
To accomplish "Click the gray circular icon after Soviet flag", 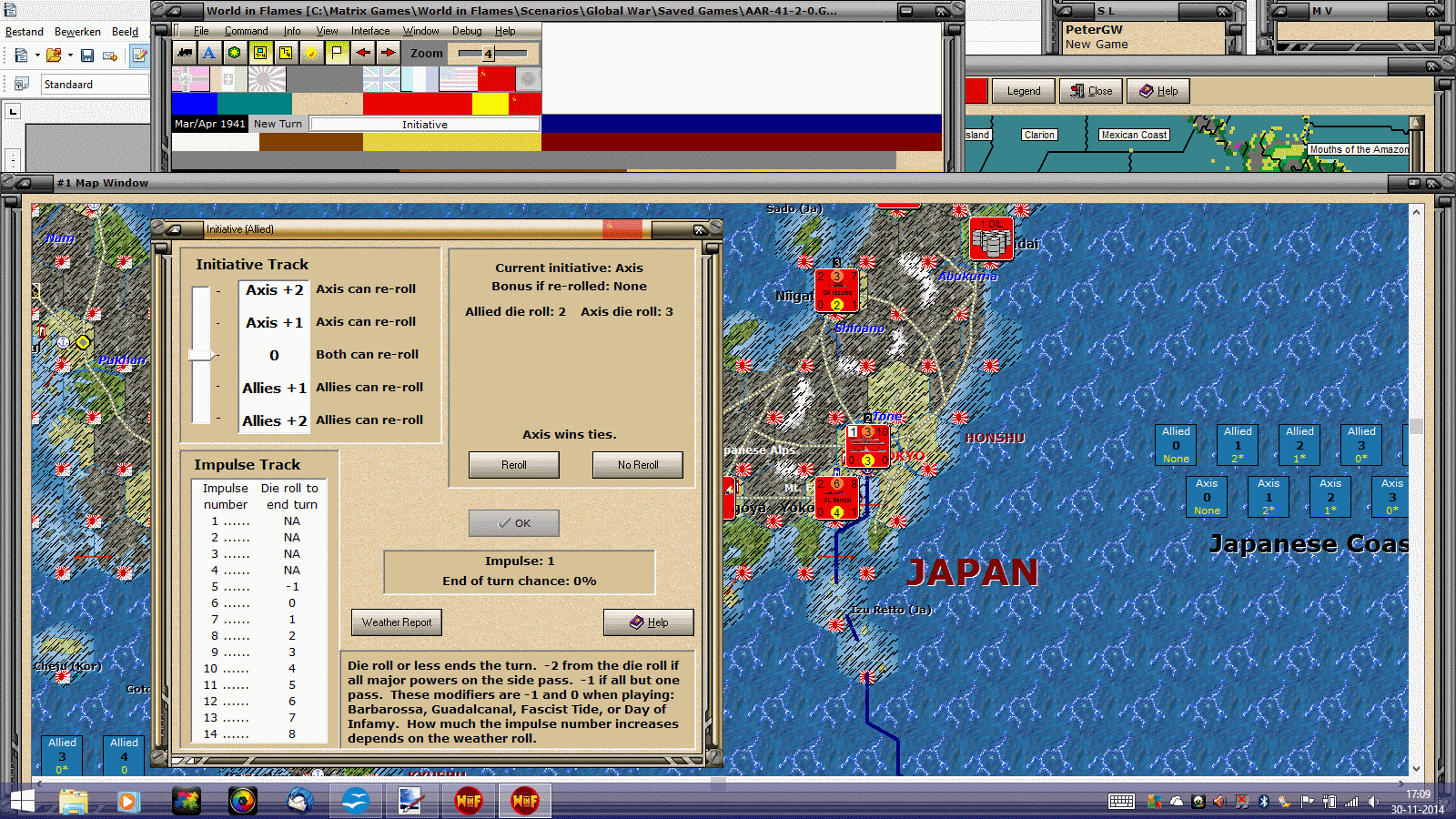I will click(x=529, y=79).
